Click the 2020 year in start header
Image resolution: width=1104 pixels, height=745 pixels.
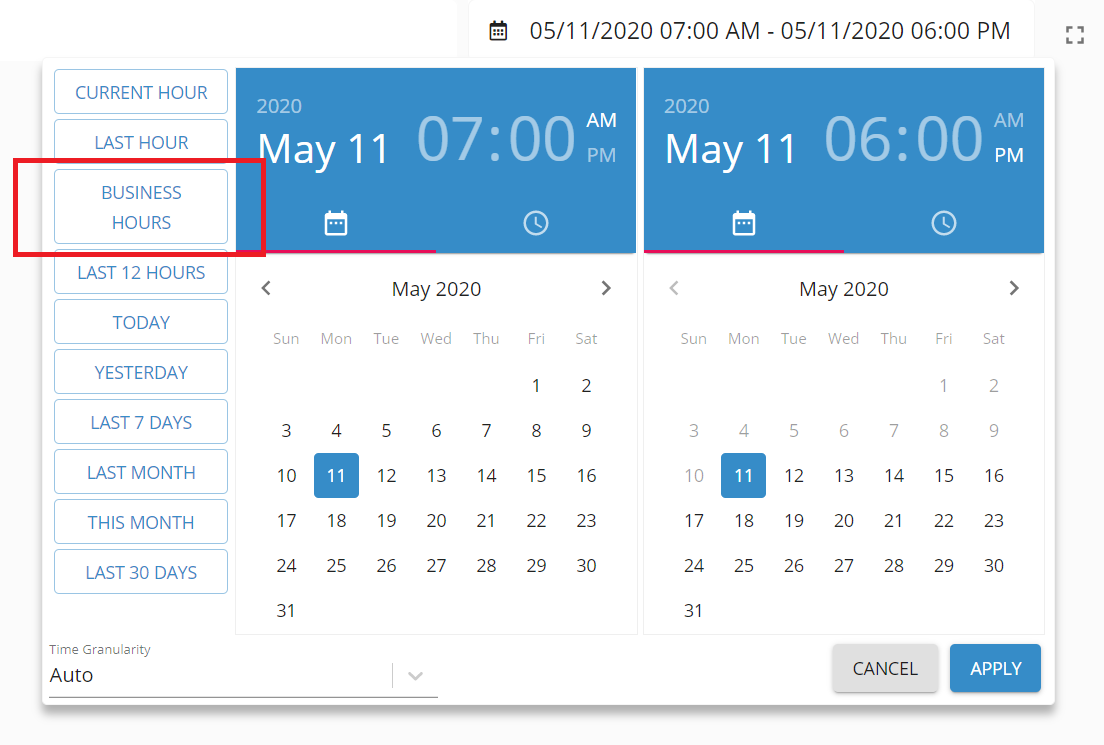click(279, 106)
